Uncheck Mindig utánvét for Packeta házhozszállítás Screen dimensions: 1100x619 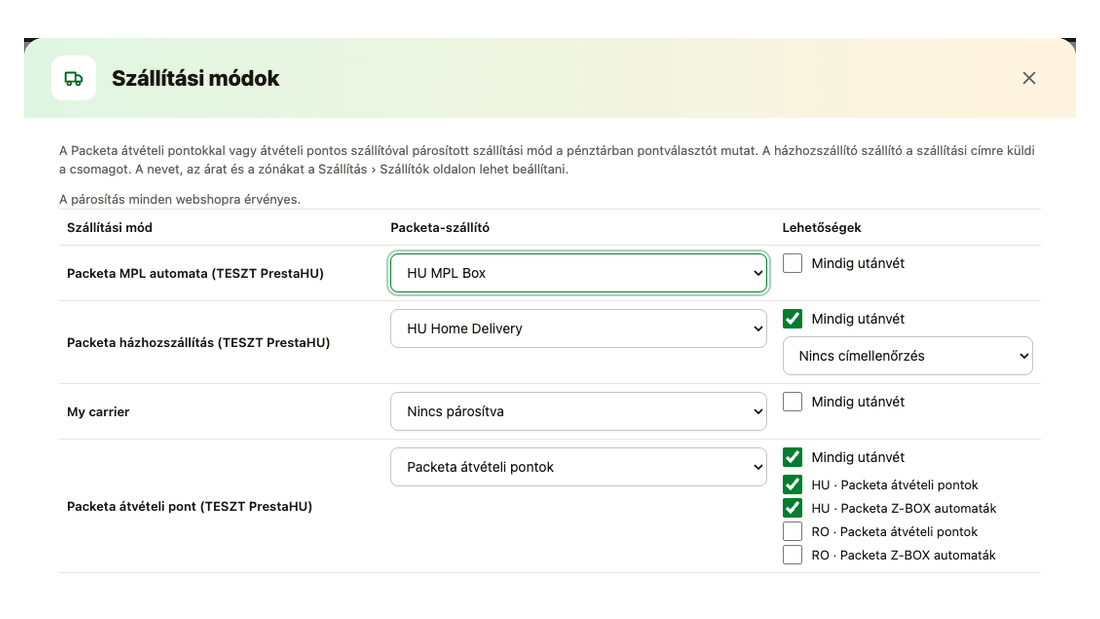point(793,319)
